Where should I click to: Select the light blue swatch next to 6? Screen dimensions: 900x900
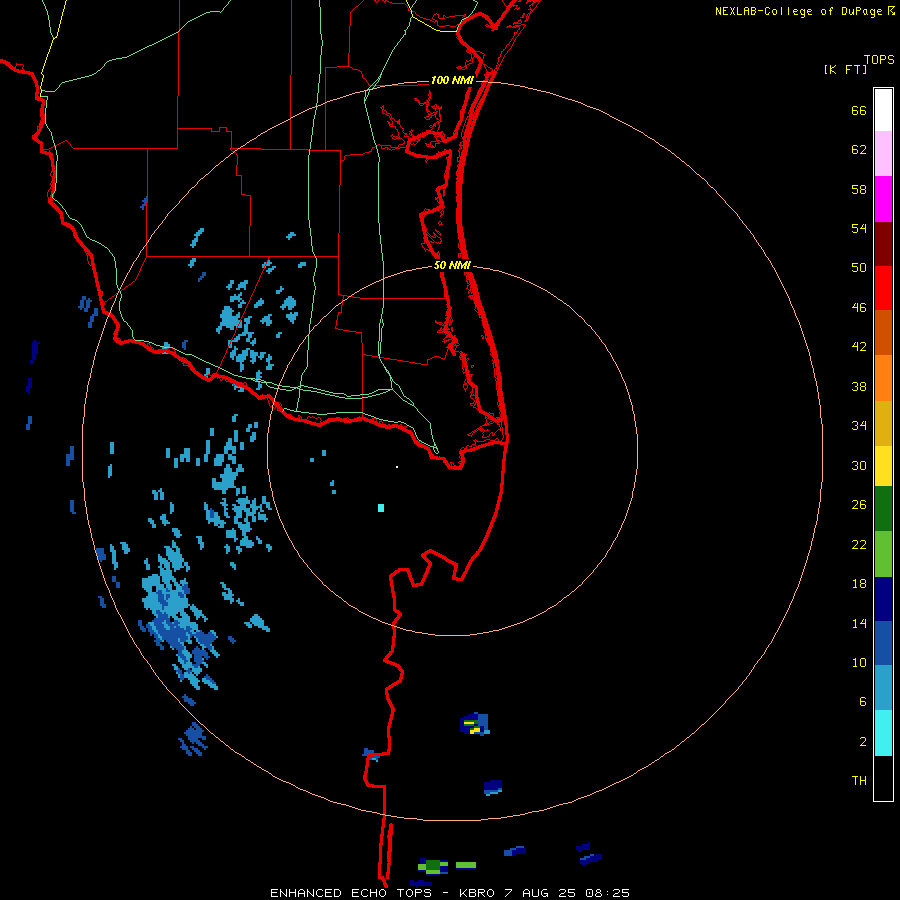click(x=883, y=687)
